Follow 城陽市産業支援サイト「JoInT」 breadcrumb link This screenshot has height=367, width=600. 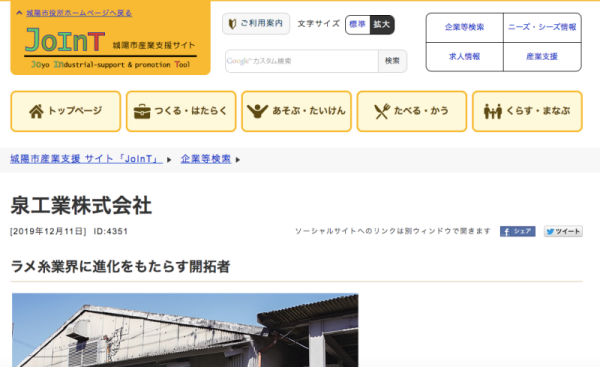pos(86,159)
